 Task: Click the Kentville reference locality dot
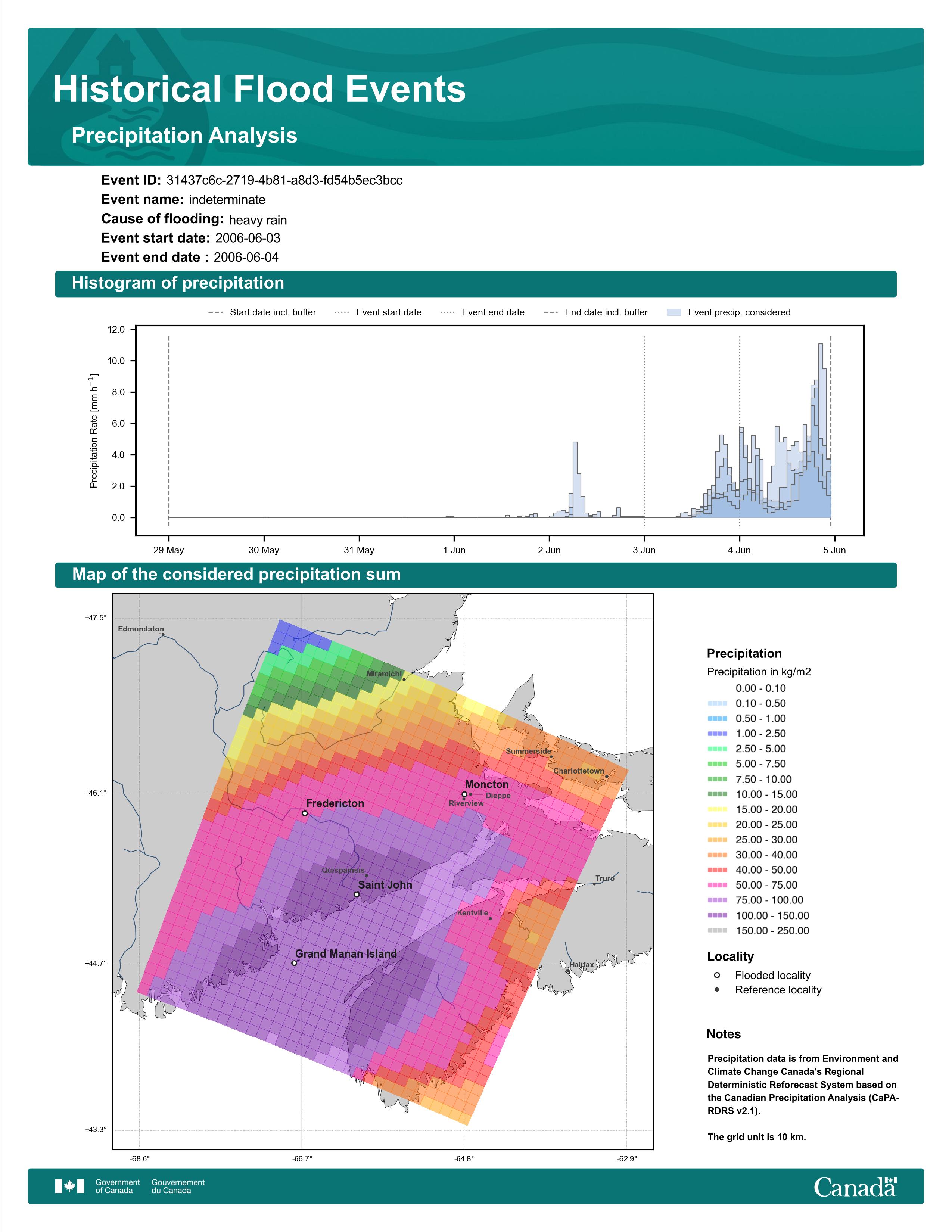pyautogui.click(x=490, y=918)
